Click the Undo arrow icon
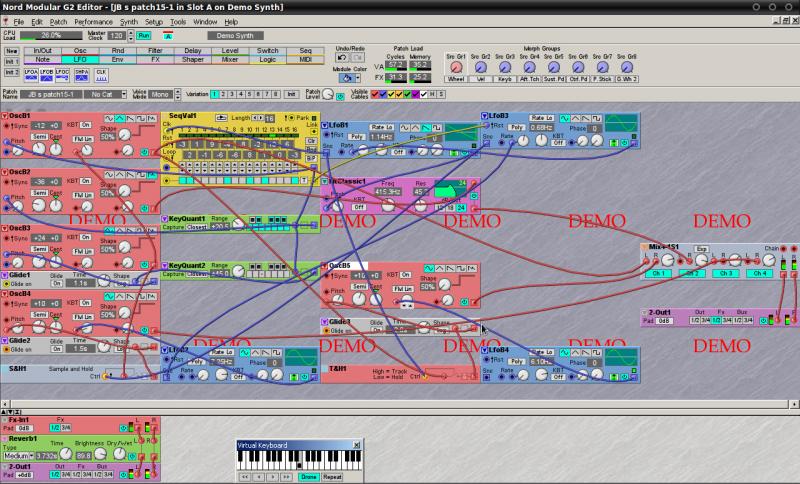Image resolution: width=800 pixels, height=484 pixels. [342, 58]
